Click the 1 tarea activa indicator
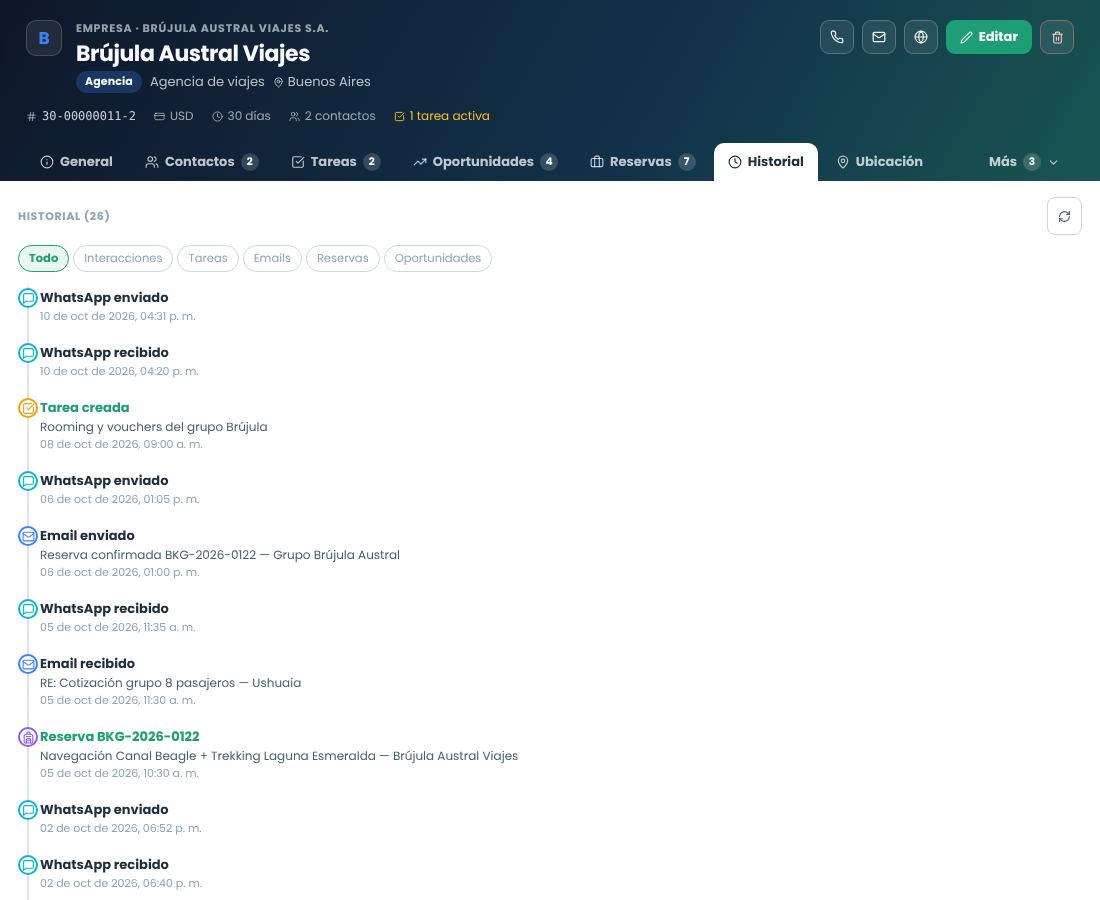Image resolution: width=1100 pixels, height=900 pixels. pos(442,116)
